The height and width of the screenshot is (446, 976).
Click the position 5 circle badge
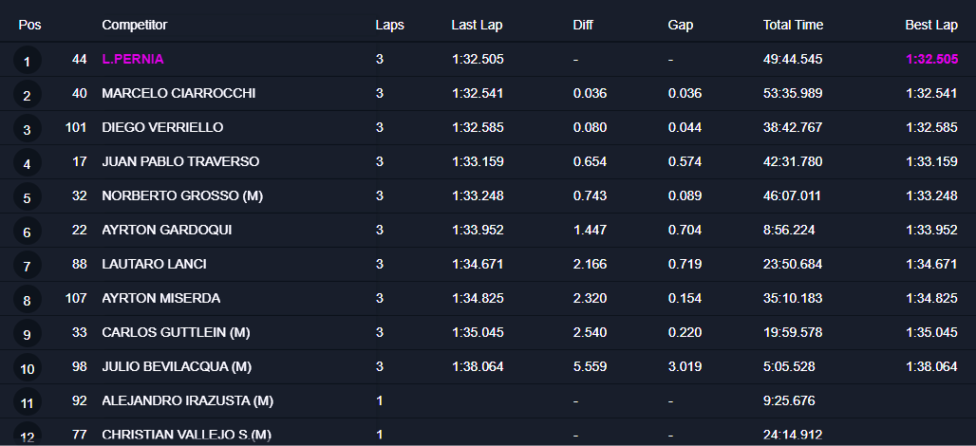[x=27, y=198]
